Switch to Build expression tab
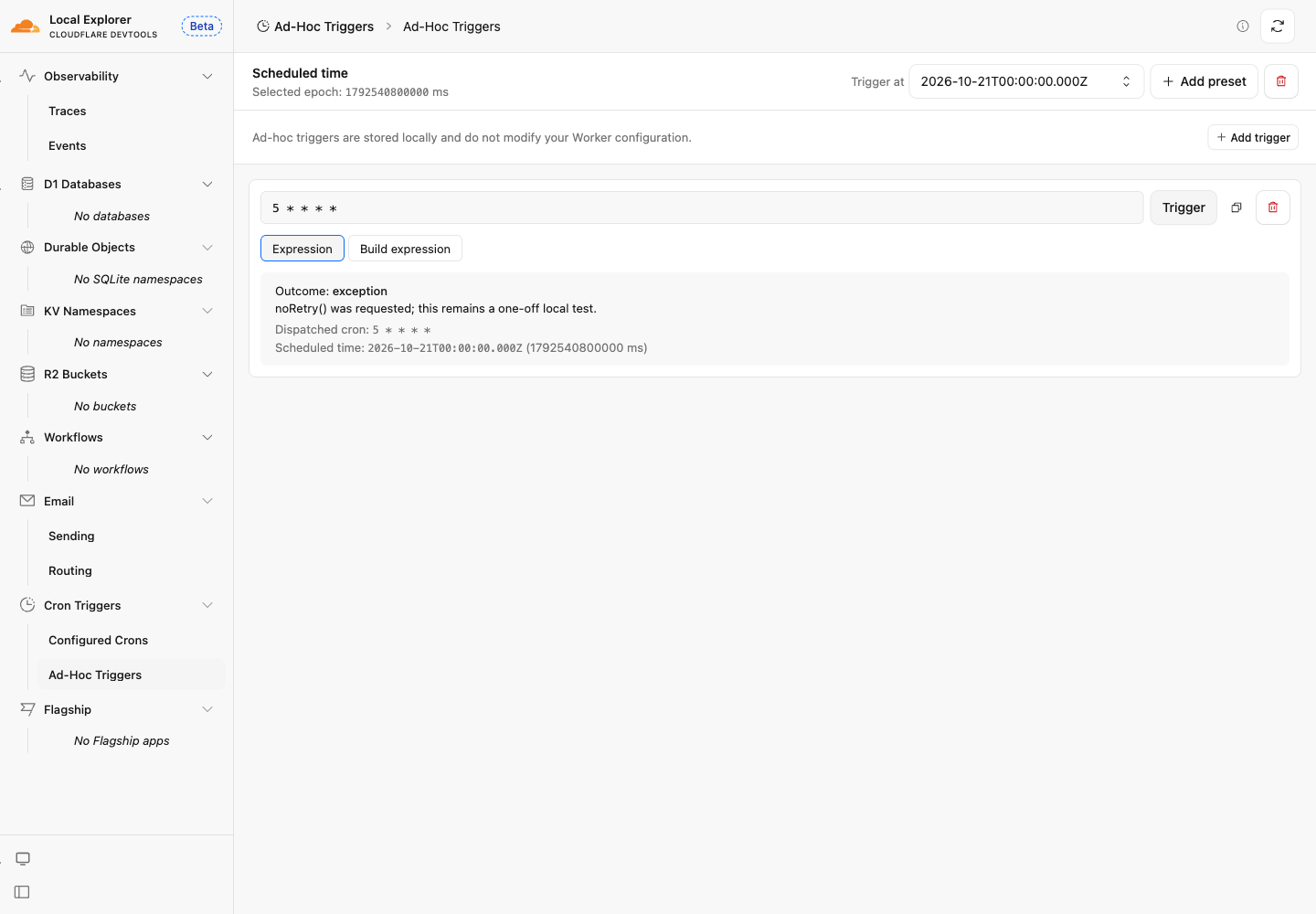The image size is (1316, 914). 405,249
